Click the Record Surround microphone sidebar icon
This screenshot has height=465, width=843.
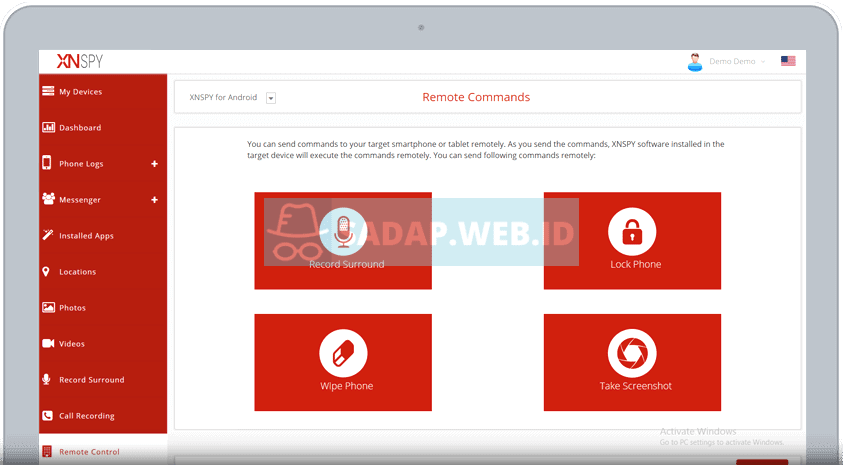46,379
